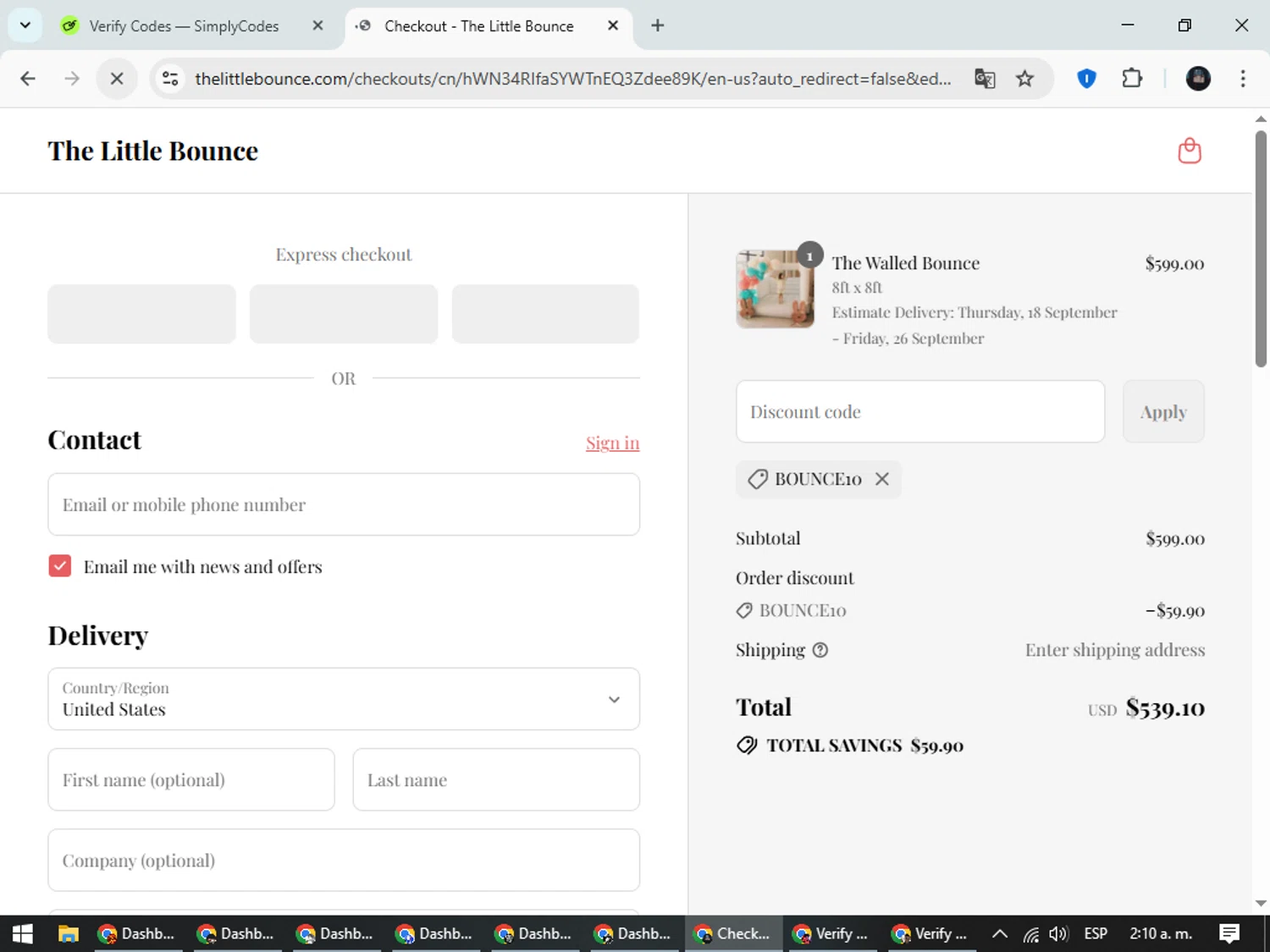Go forward in browser history
The image size is (1270, 952).
(x=72, y=79)
